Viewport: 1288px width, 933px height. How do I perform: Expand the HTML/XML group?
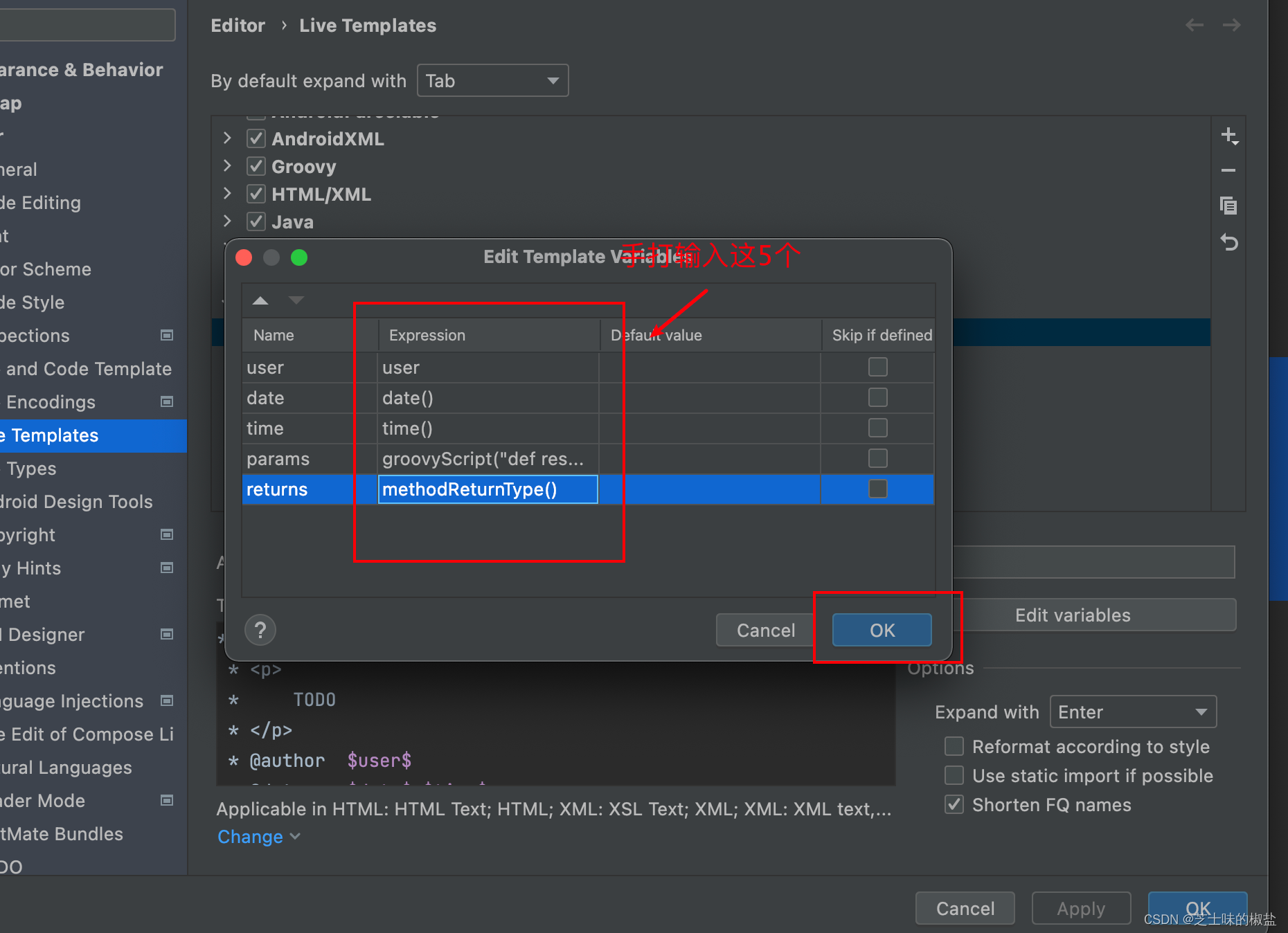(227, 194)
